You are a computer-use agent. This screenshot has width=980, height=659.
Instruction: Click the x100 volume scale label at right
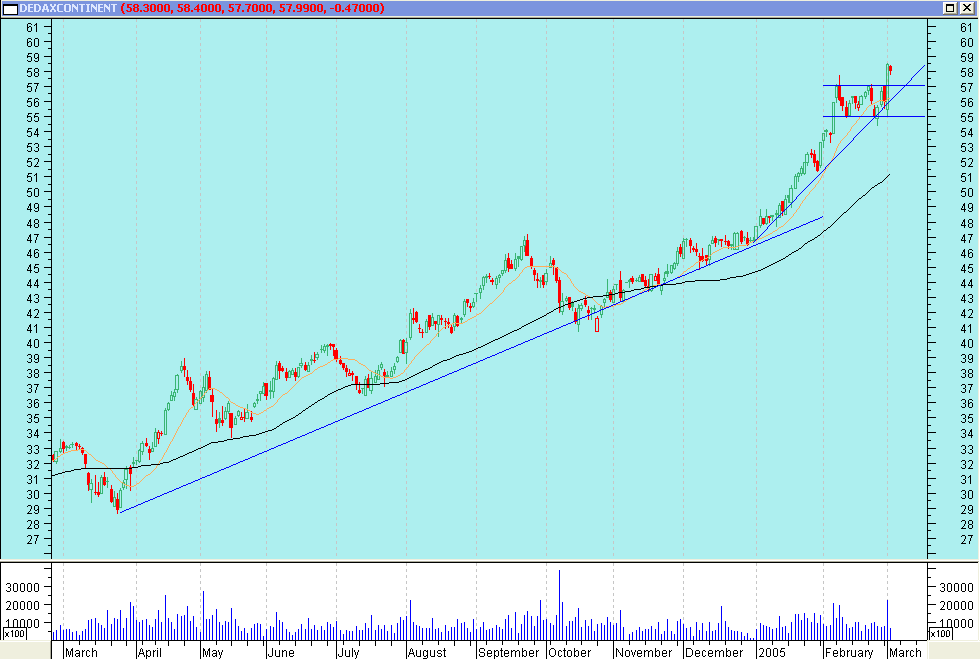(x=941, y=634)
